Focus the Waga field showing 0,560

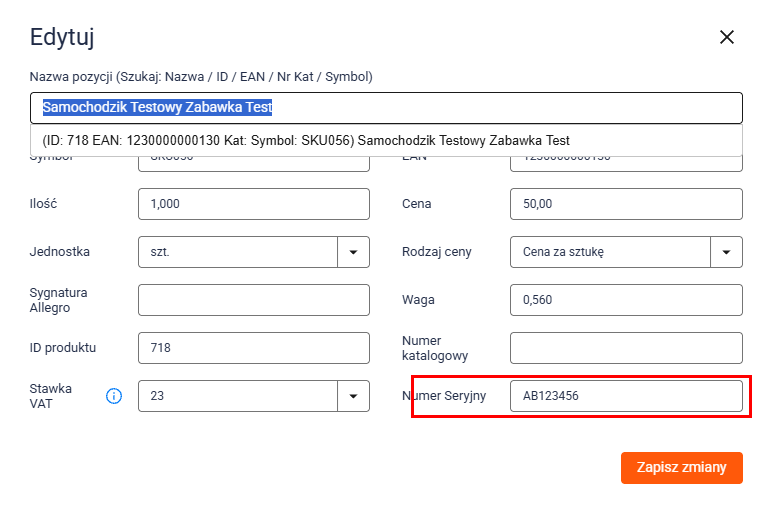point(626,300)
